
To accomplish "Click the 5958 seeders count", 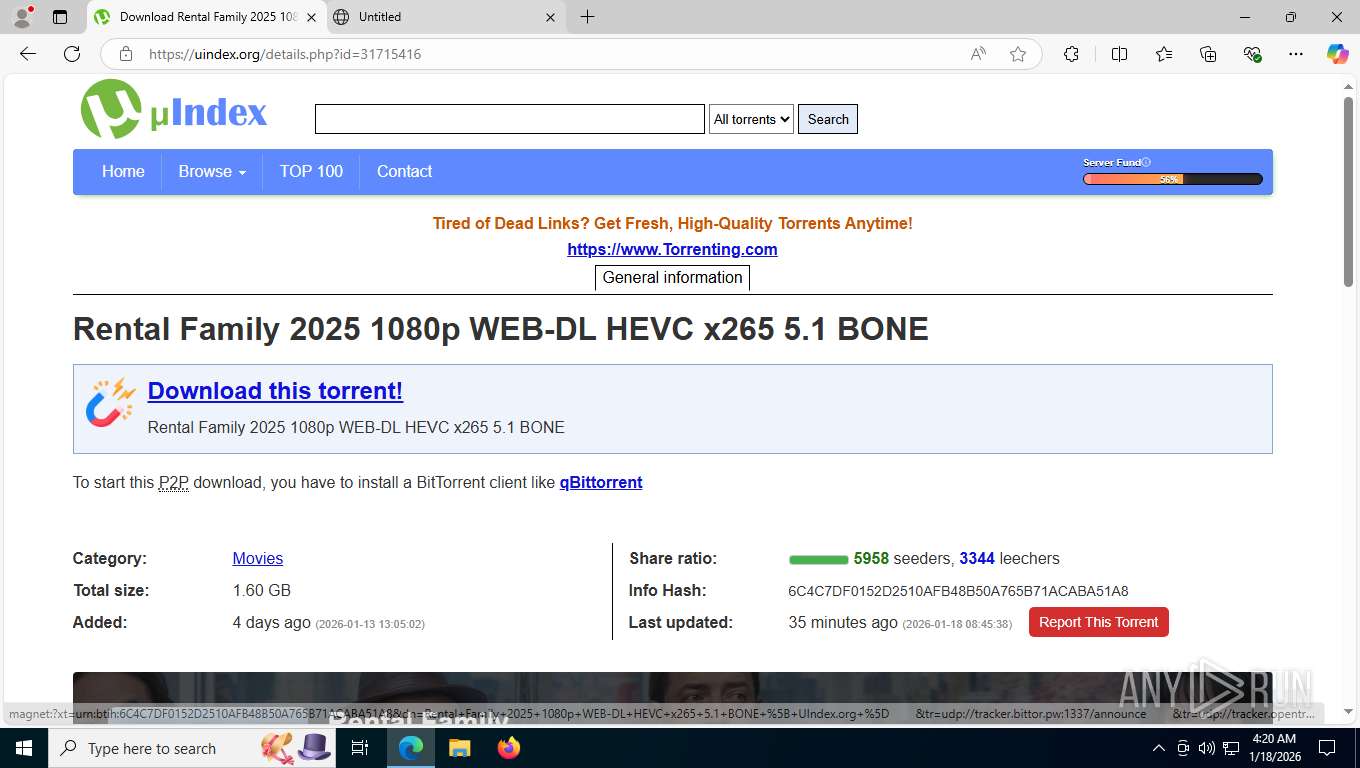I will (871, 559).
